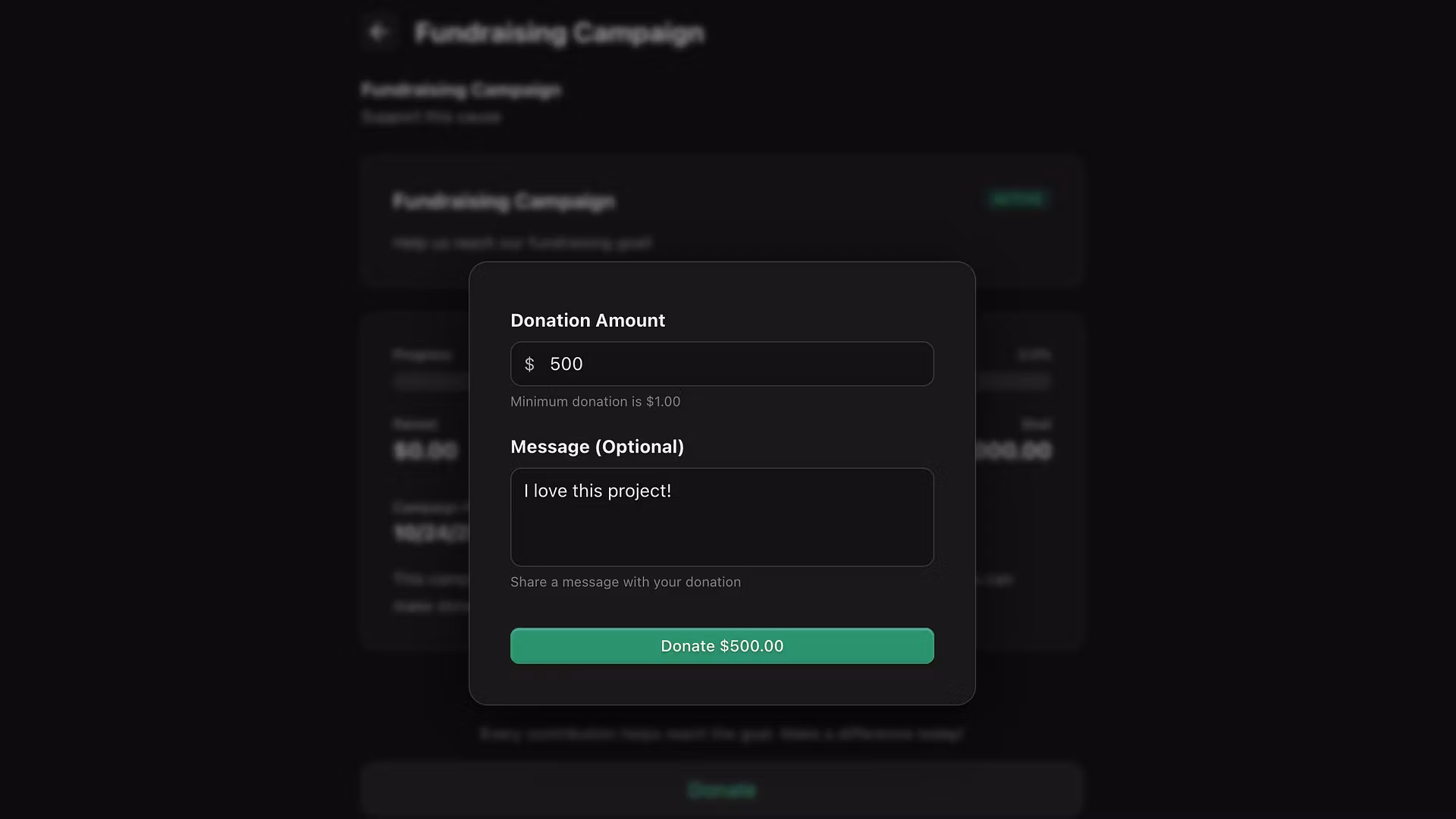Click the dollar sign in amount field
This screenshot has height=819, width=1456.
[x=529, y=365]
